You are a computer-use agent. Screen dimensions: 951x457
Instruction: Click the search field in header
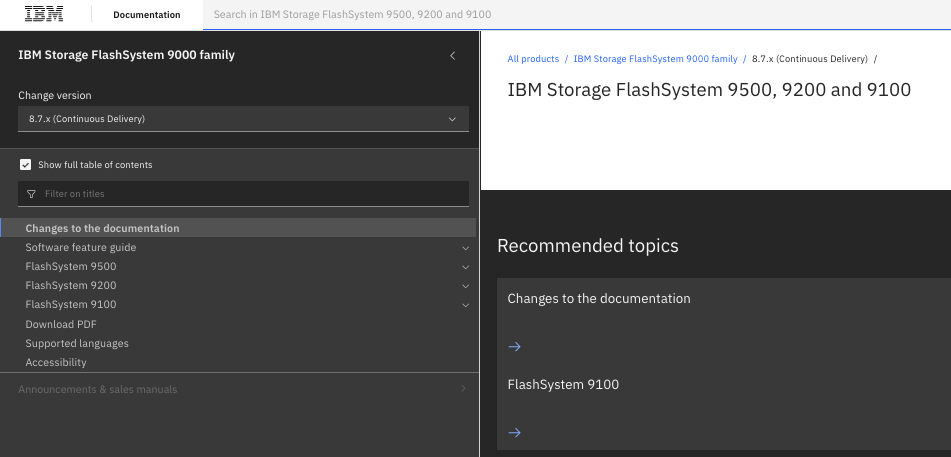(x=577, y=15)
